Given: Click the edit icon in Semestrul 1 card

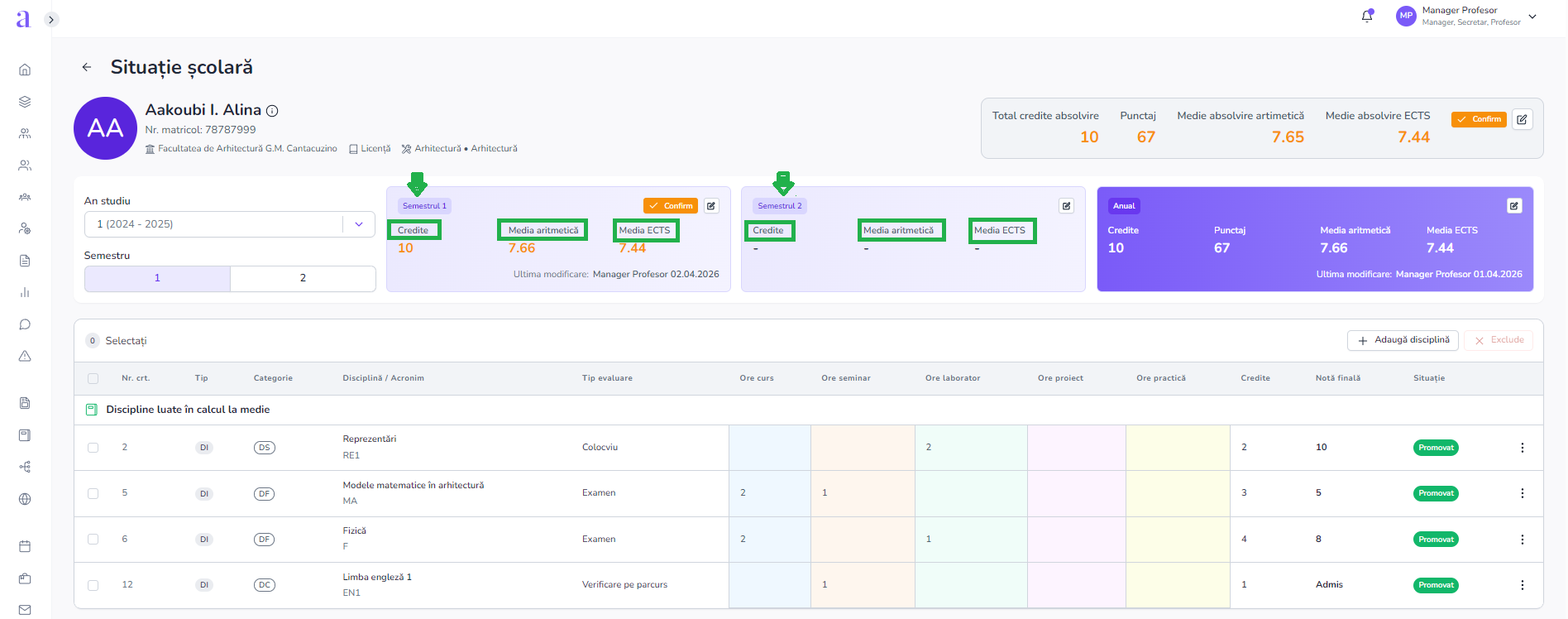Looking at the screenshot, I should tap(711, 206).
